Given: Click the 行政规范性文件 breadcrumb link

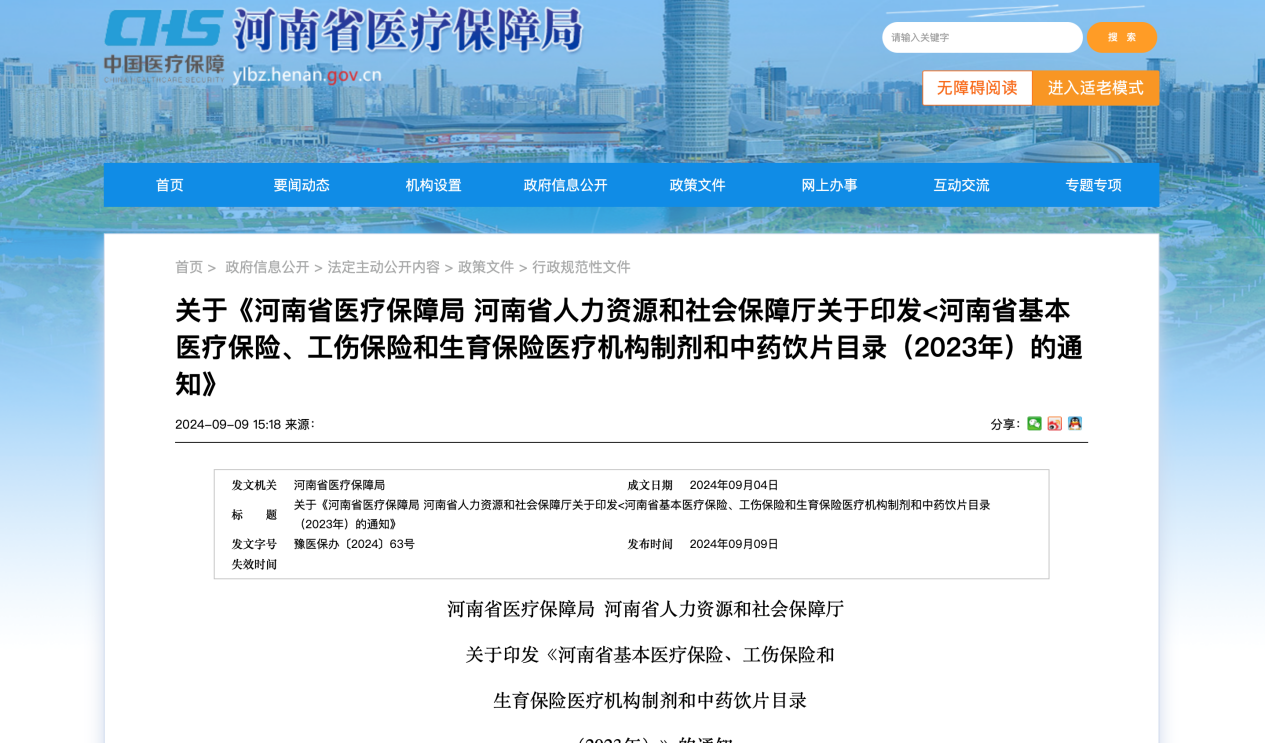Looking at the screenshot, I should coord(581,267).
